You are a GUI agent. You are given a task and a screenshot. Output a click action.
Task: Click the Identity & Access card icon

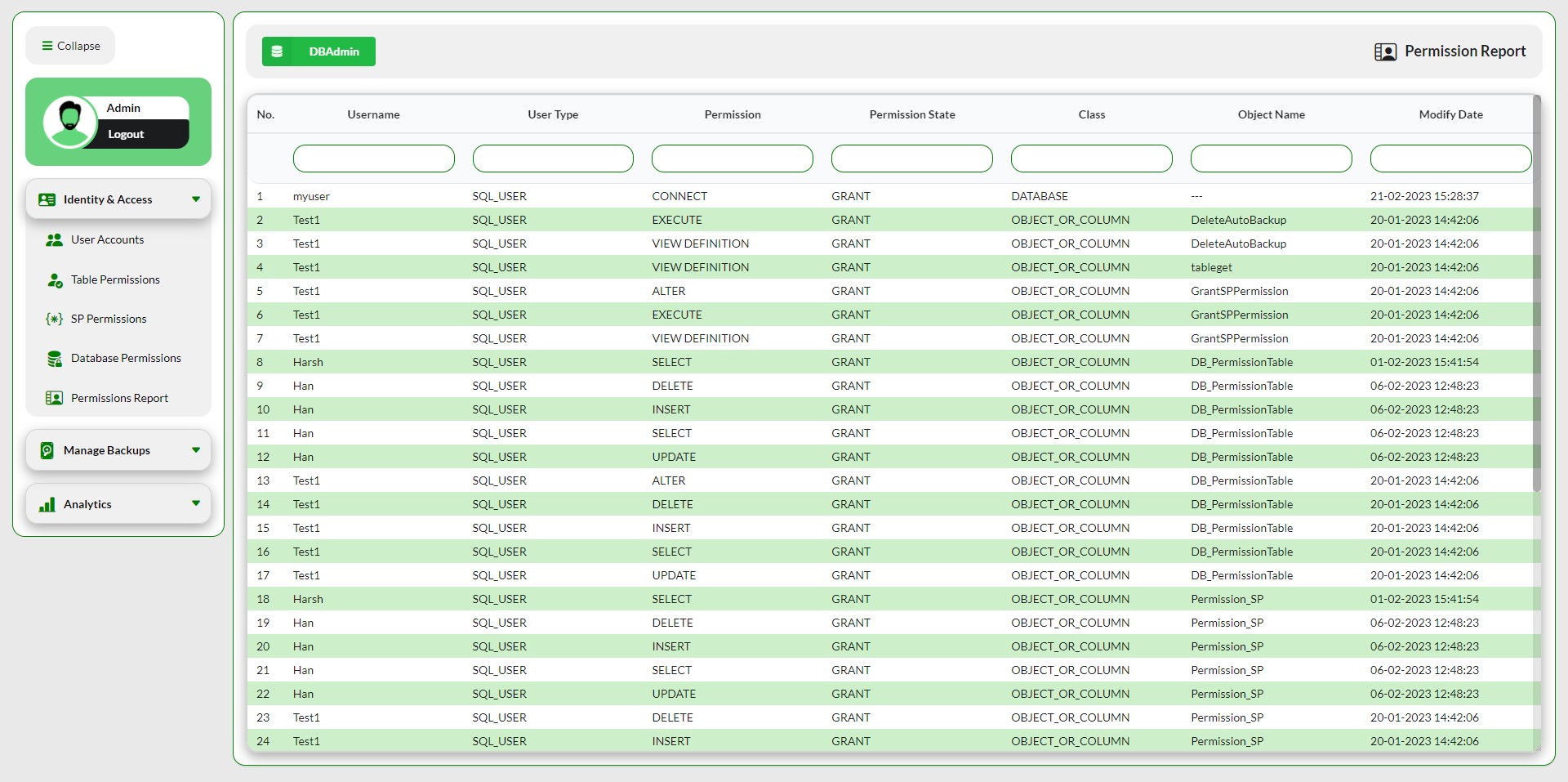pyautogui.click(x=47, y=199)
